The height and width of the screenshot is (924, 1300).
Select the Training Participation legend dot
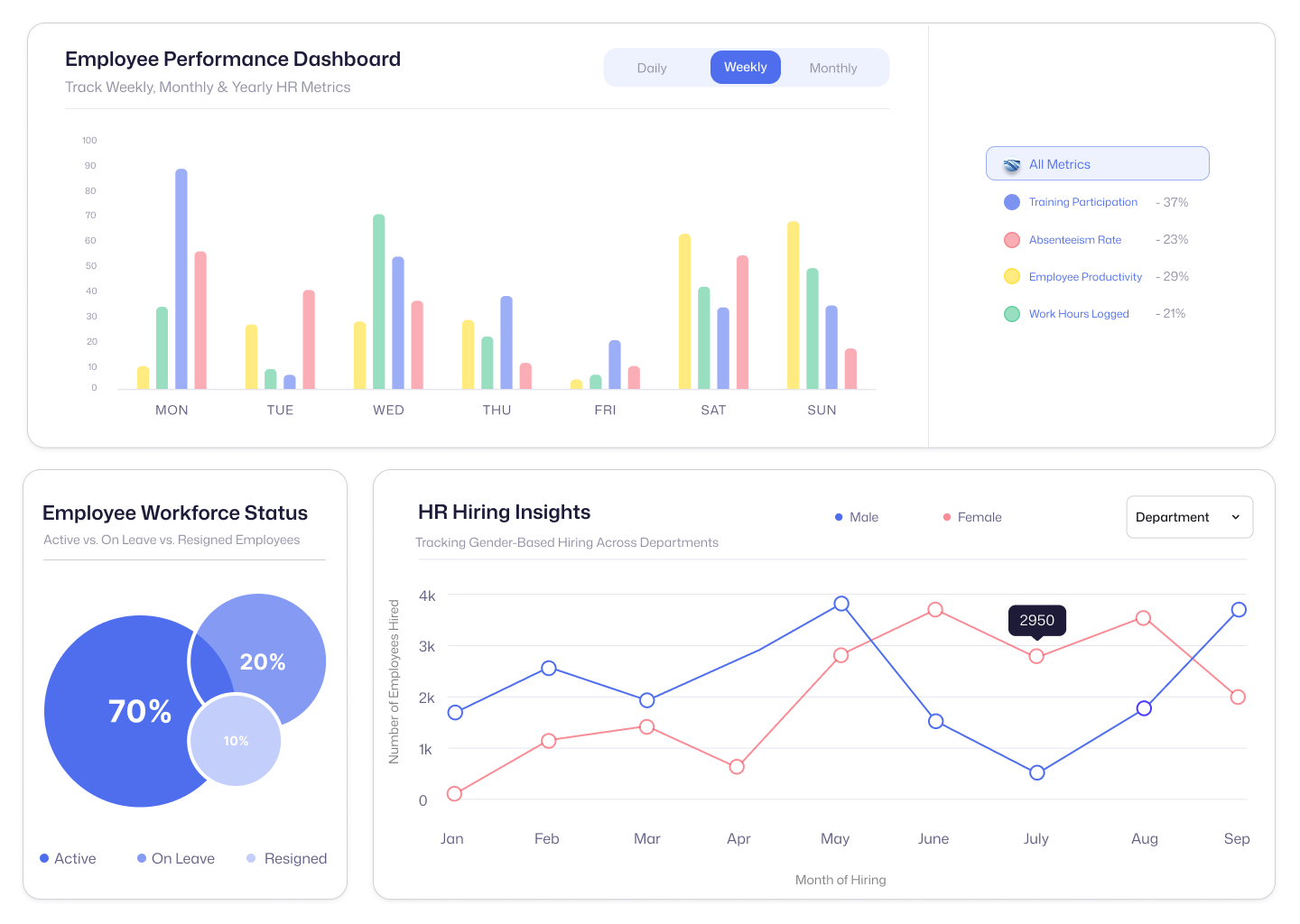click(x=1011, y=201)
